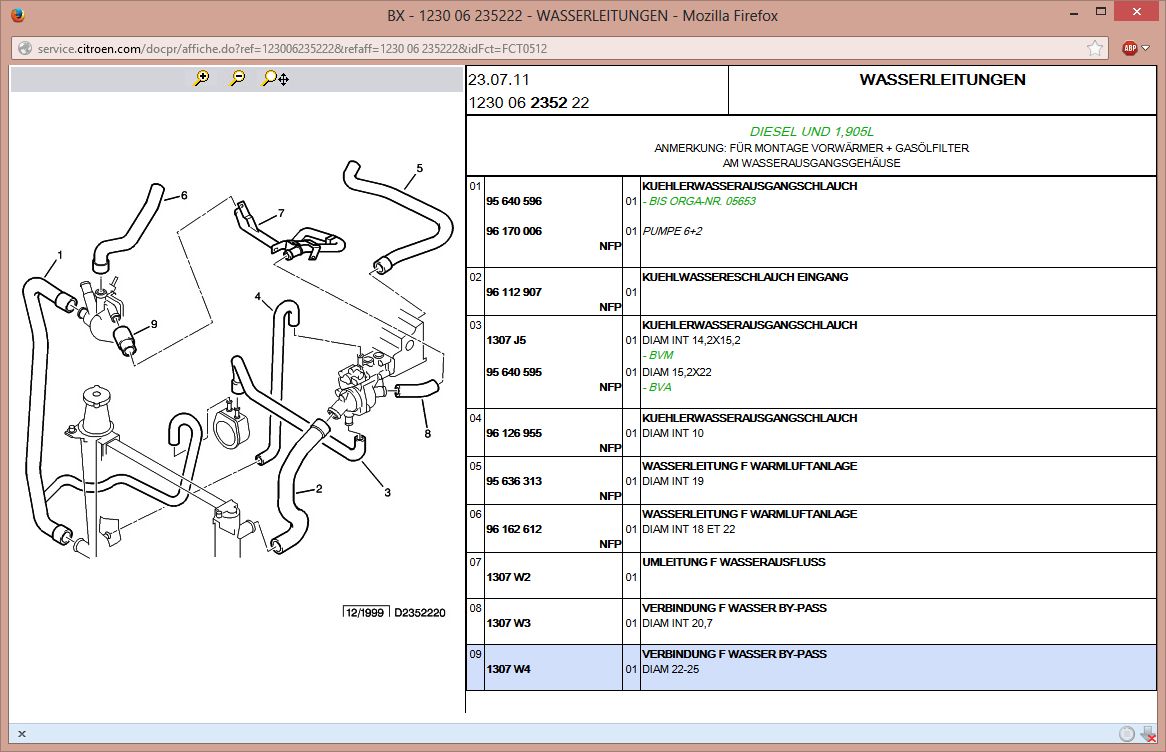
Task: Click DIAM INT 14,2X15,2 description
Action: pyautogui.click(x=692, y=340)
